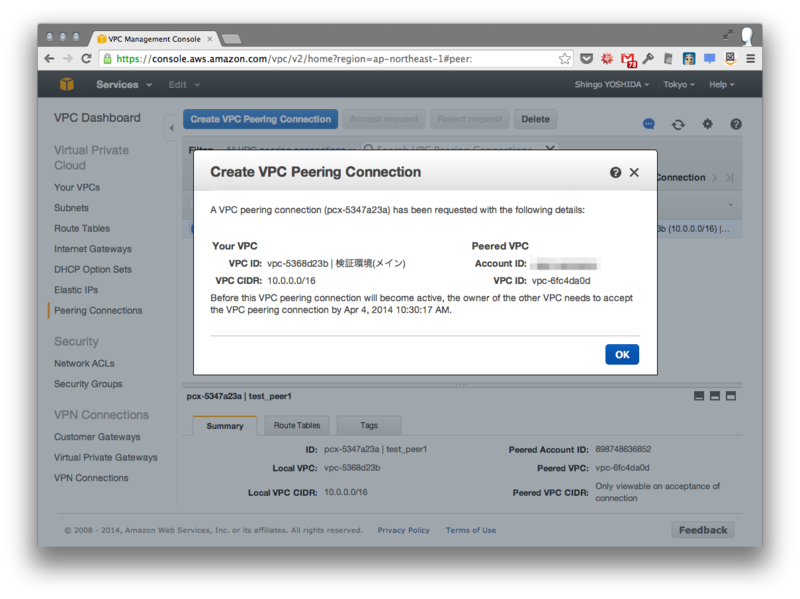The height and width of the screenshot is (599, 800).
Task: Open the Services dropdown menu
Action: pos(124,85)
